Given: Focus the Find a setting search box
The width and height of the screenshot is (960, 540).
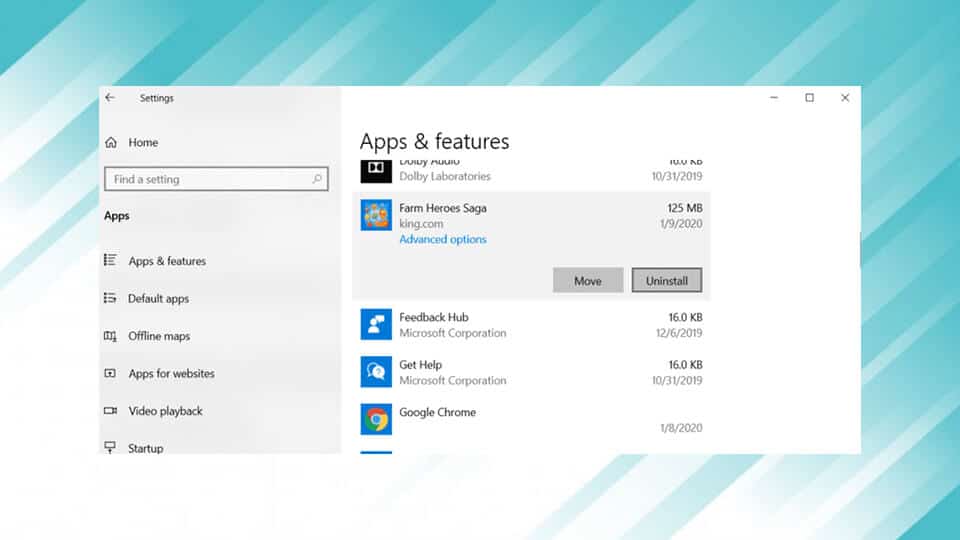Looking at the screenshot, I should (216, 179).
